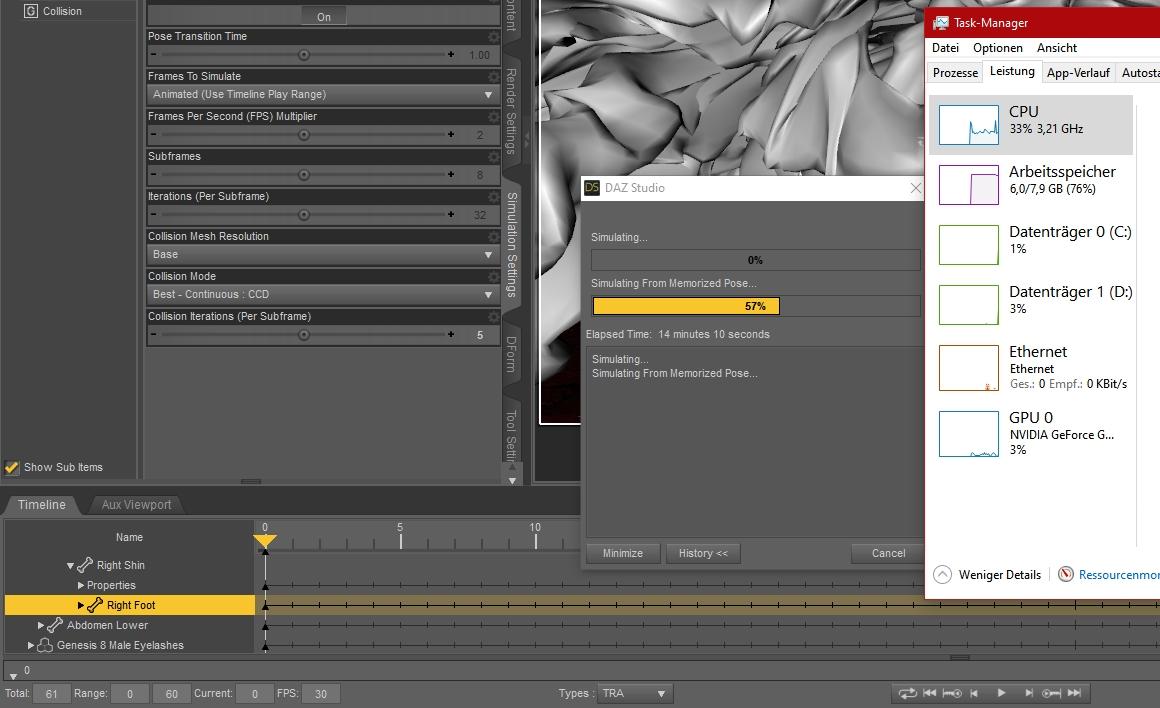Click Abdomen Lower bone icon
This screenshot has height=708, width=1160.
pyautogui.click(x=55, y=625)
